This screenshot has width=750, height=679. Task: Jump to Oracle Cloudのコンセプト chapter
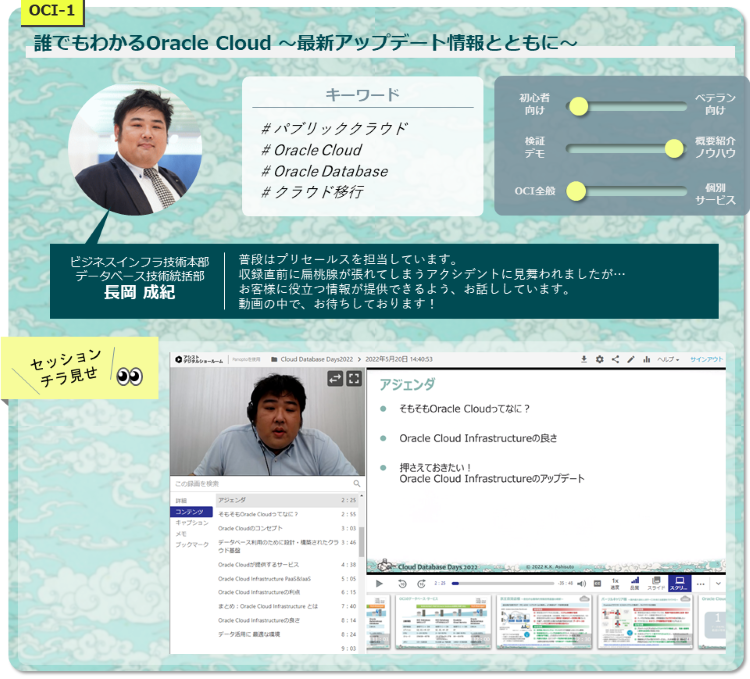[251, 528]
